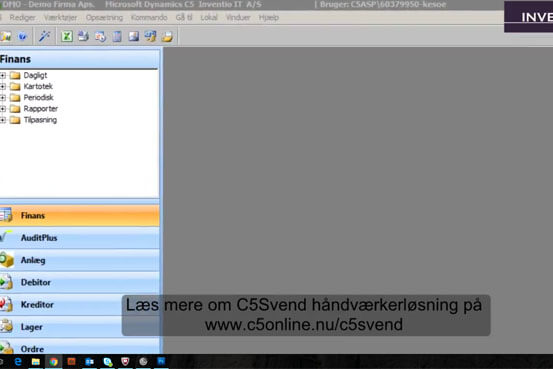Switch to the AuditPlus module
The image size is (553, 369).
pyautogui.click(x=80, y=238)
